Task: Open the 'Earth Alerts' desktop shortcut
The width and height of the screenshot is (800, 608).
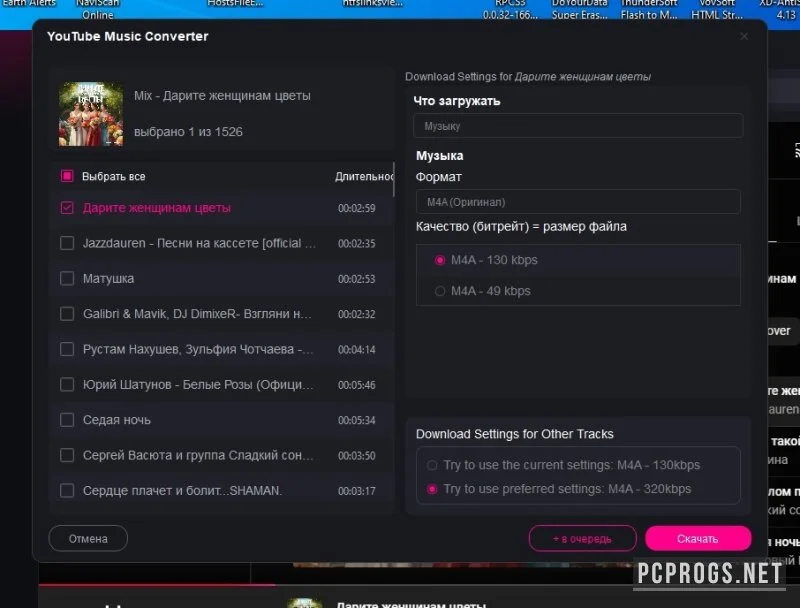Action: 29,4
